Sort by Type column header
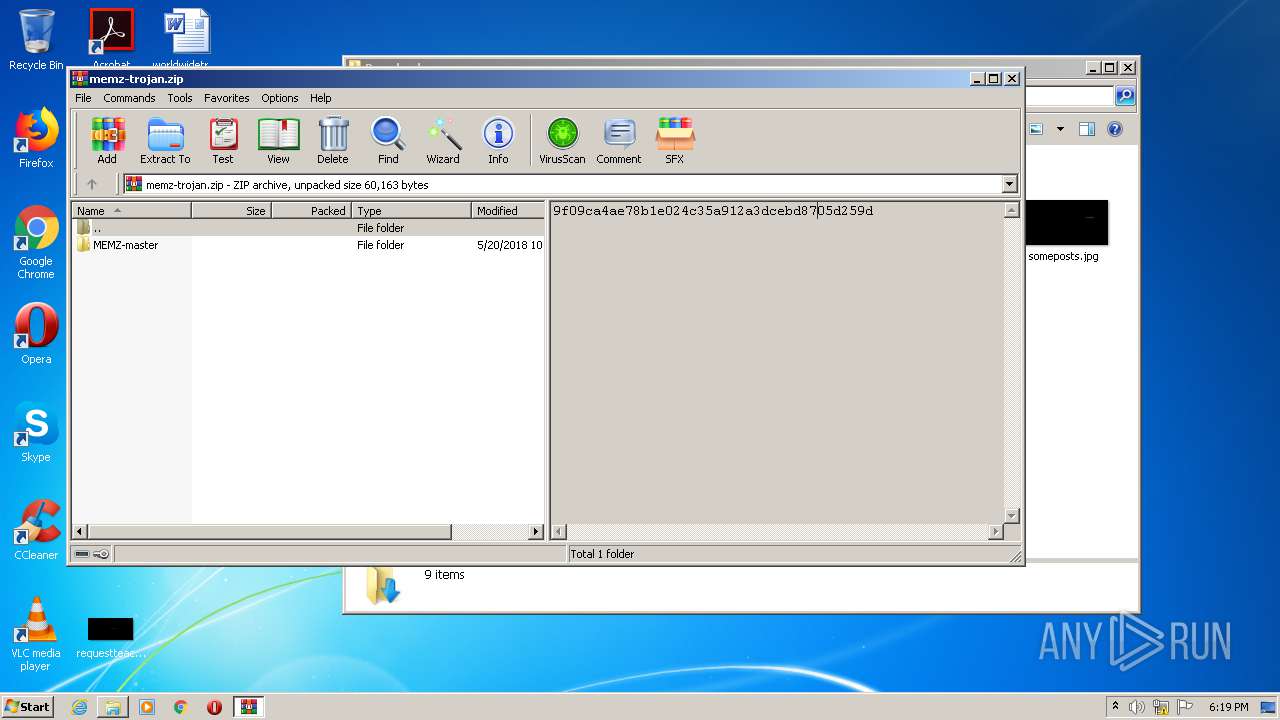 [x=411, y=211]
